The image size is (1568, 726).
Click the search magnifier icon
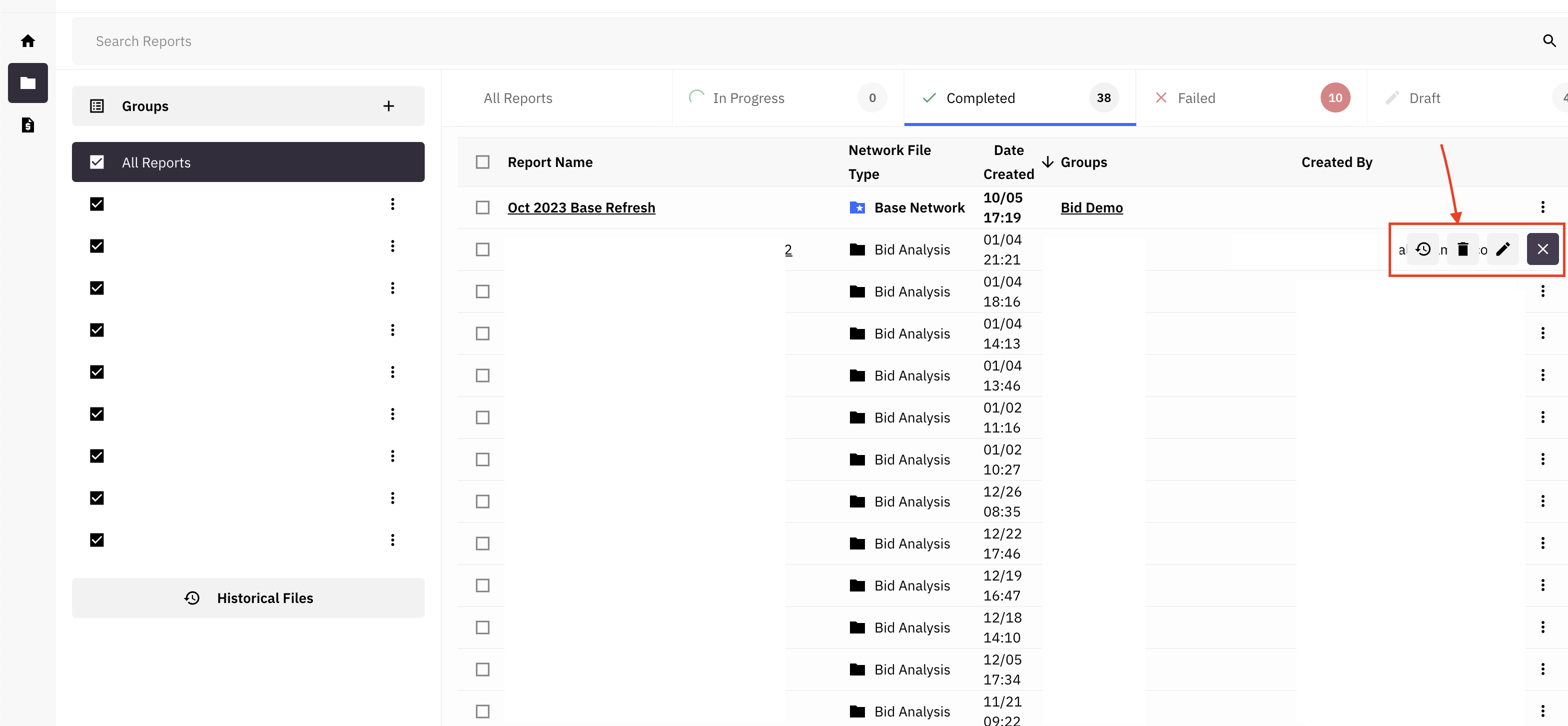(1549, 41)
